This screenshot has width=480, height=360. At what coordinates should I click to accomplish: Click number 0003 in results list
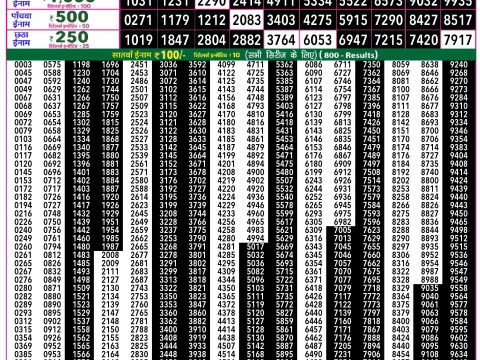tap(23, 64)
